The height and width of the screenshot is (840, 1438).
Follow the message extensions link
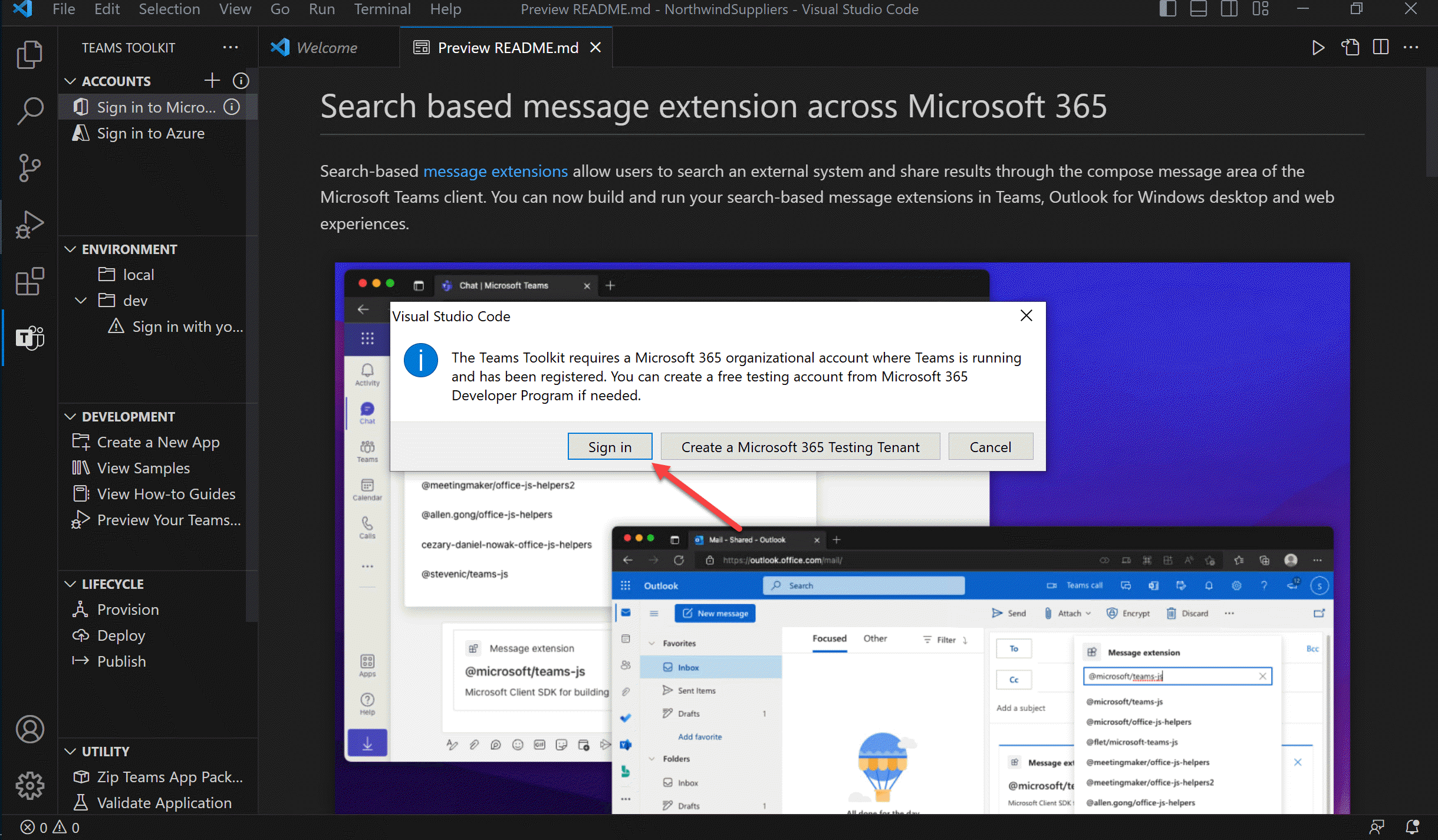point(495,171)
